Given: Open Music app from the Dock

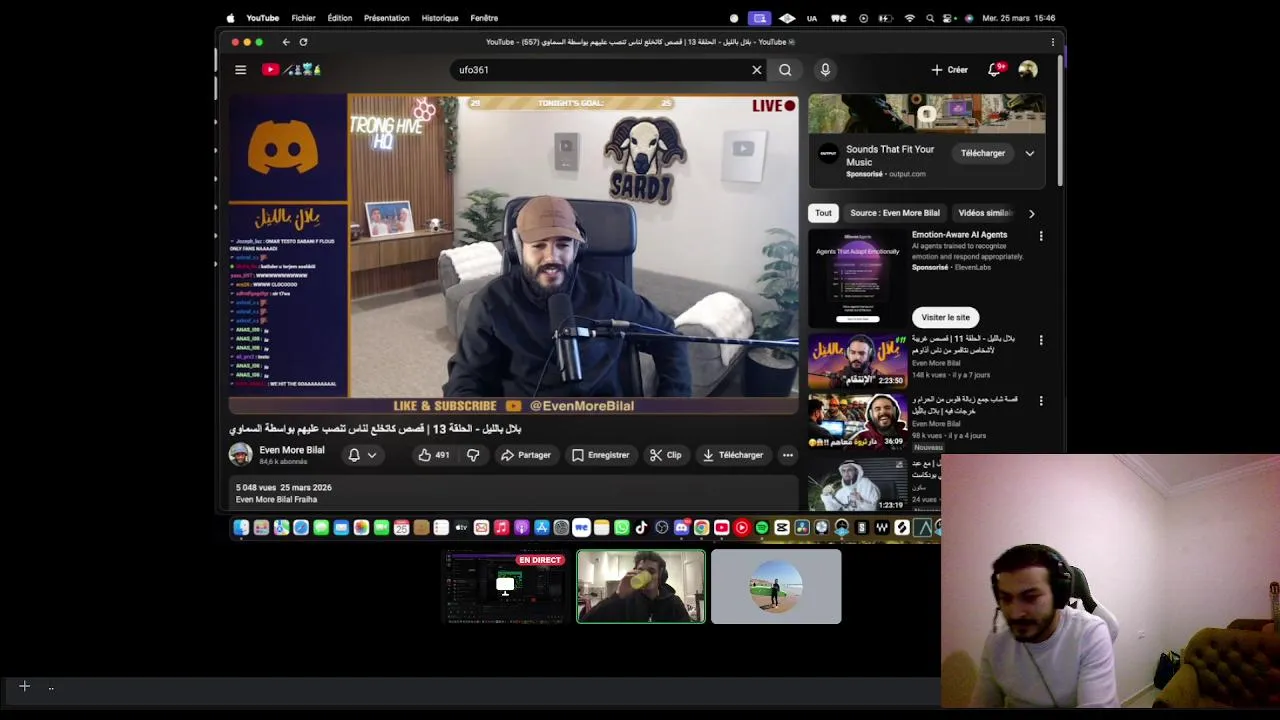Looking at the screenshot, I should point(501,527).
